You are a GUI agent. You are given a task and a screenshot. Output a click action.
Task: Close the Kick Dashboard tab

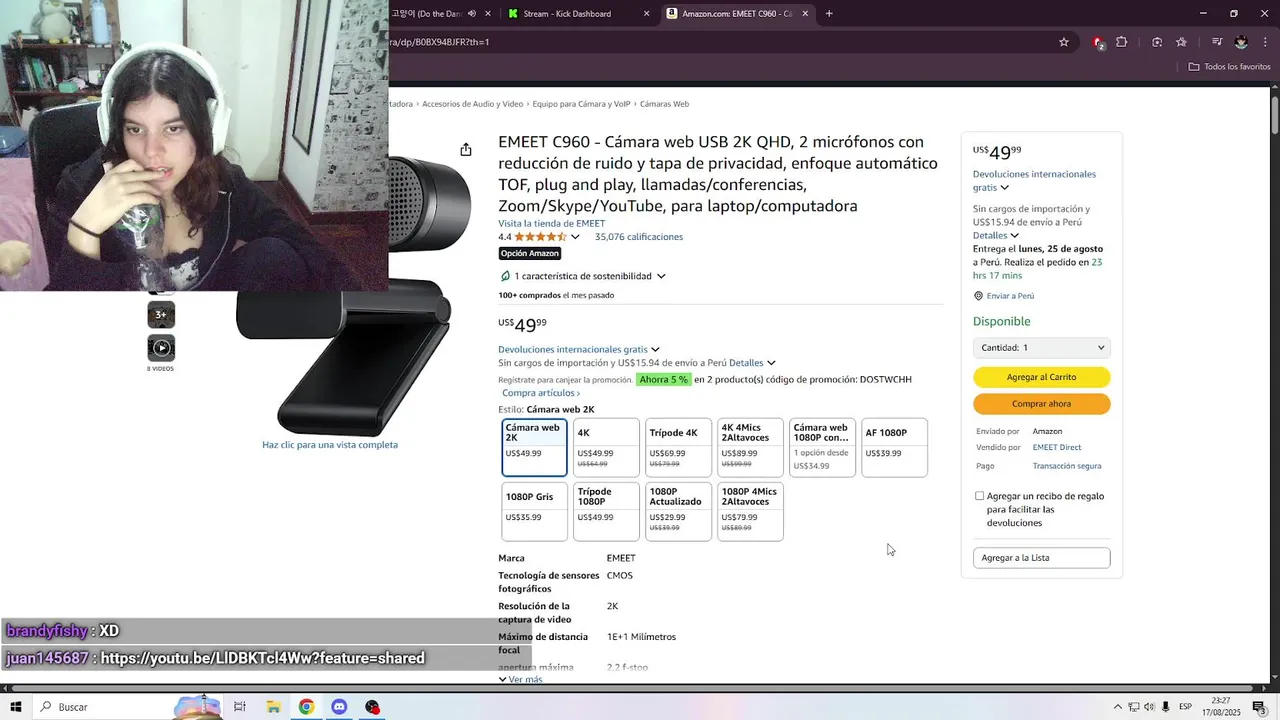[x=646, y=14]
